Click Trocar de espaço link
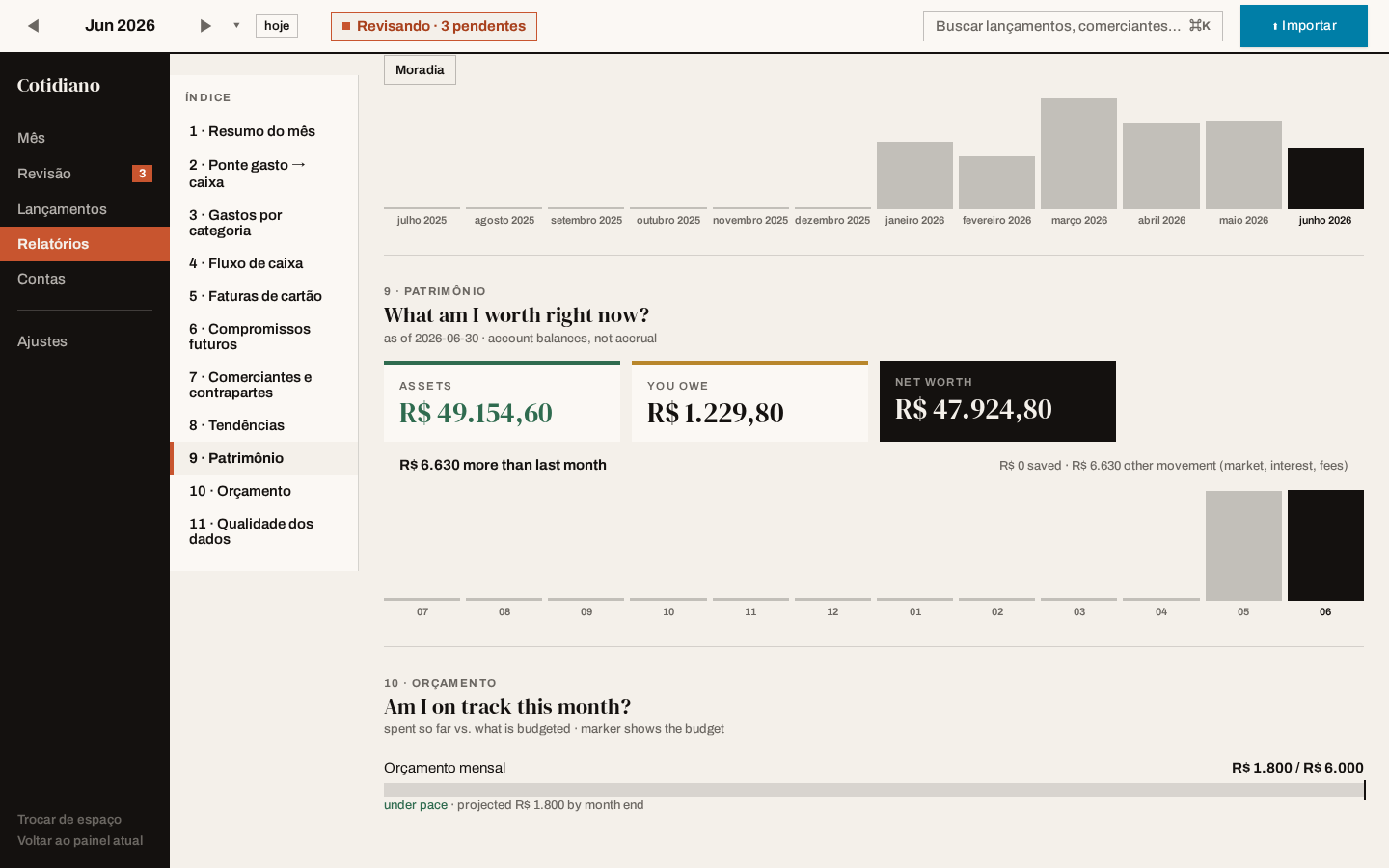The width and height of the screenshot is (1389, 868). point(69,820)
